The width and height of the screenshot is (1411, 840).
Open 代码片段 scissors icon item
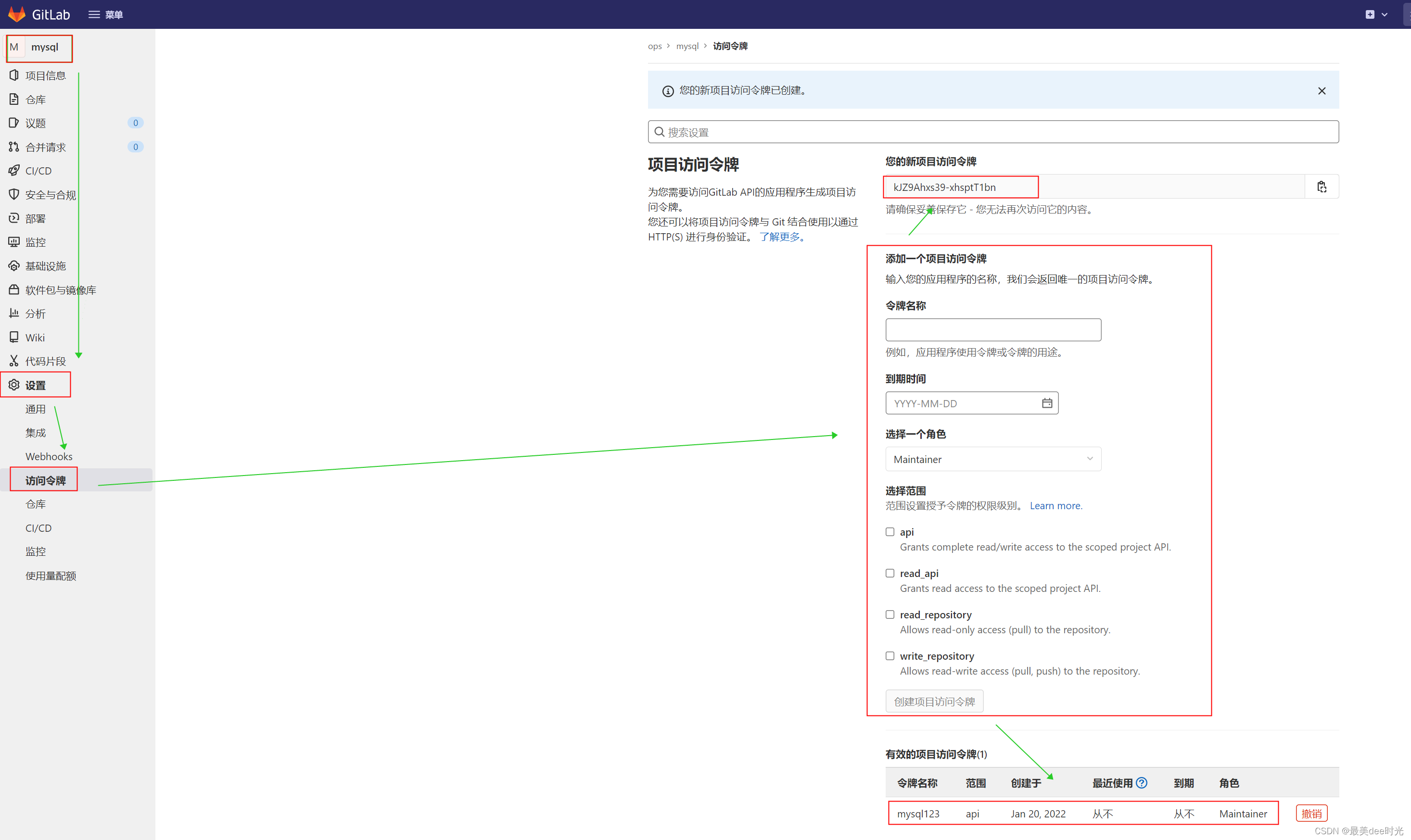click(x=14, y=361)
